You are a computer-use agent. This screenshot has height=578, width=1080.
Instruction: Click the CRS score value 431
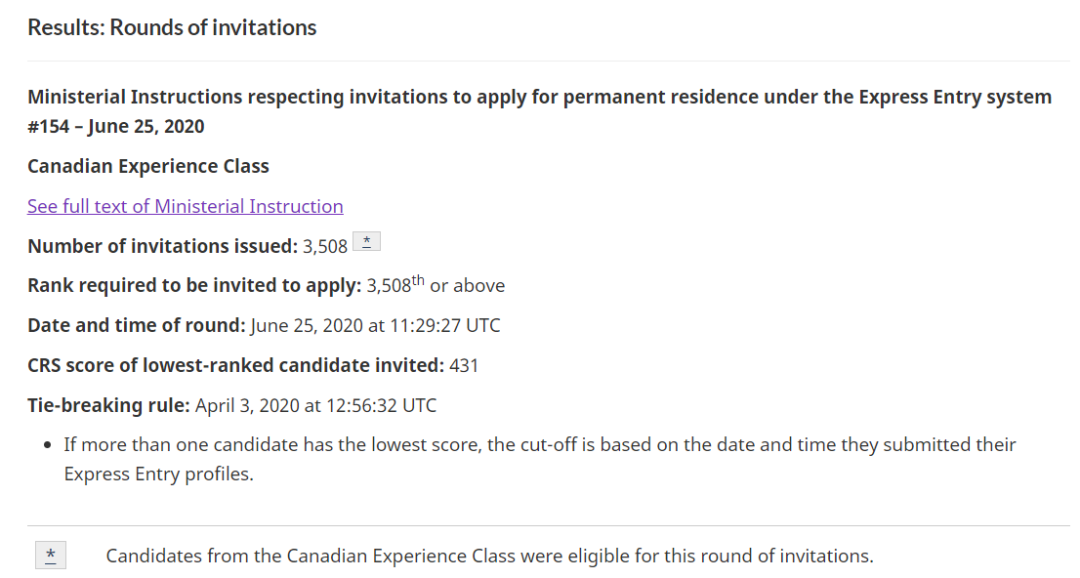click(464, 366)
